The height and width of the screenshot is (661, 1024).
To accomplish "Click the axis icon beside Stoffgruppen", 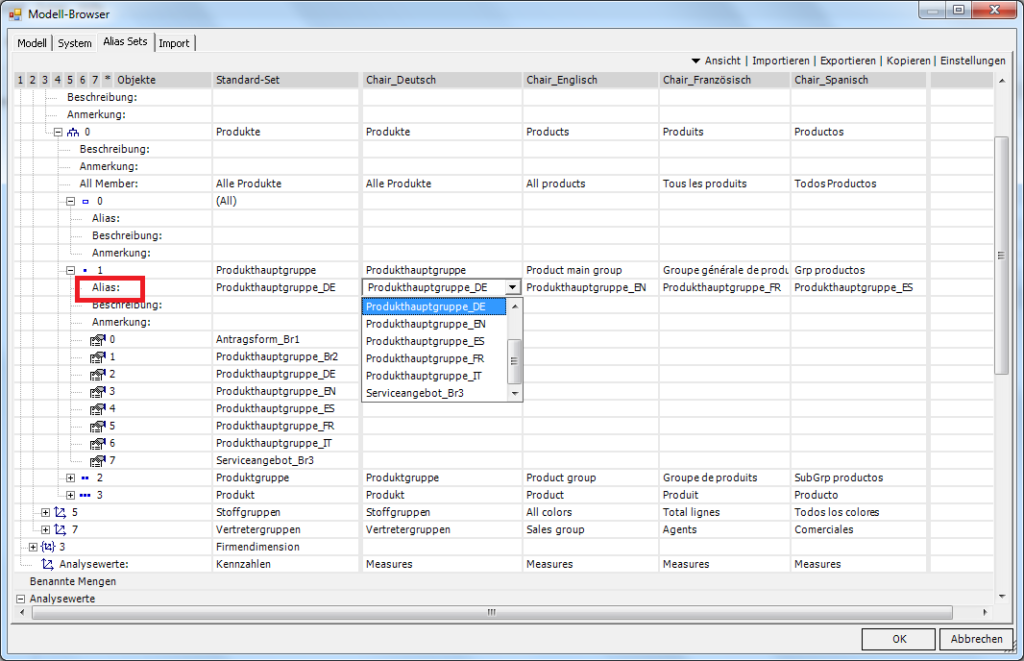I will tap(60, 512).
